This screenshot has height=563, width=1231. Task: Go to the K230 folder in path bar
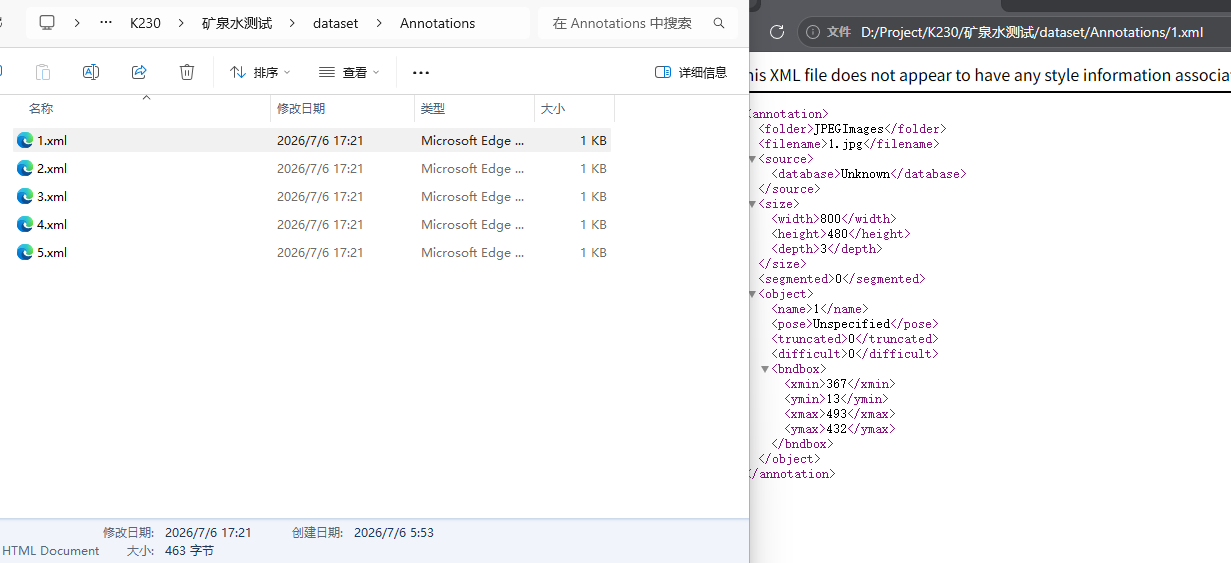[145, 23]
